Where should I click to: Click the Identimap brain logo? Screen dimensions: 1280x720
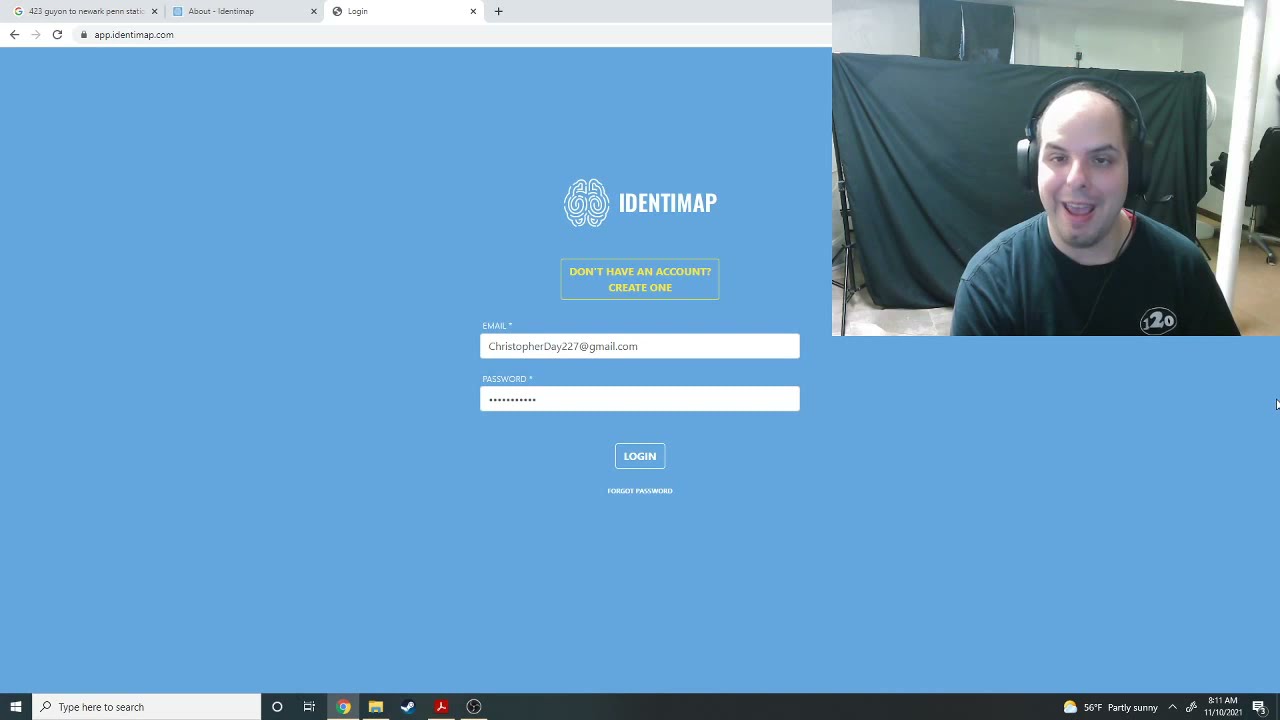point(586,203)
